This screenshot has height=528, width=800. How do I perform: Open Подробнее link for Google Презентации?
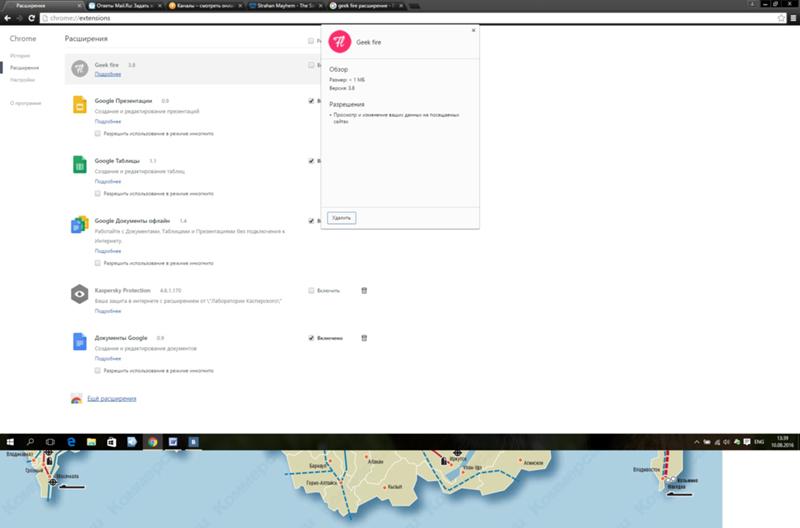coord(108,121)
